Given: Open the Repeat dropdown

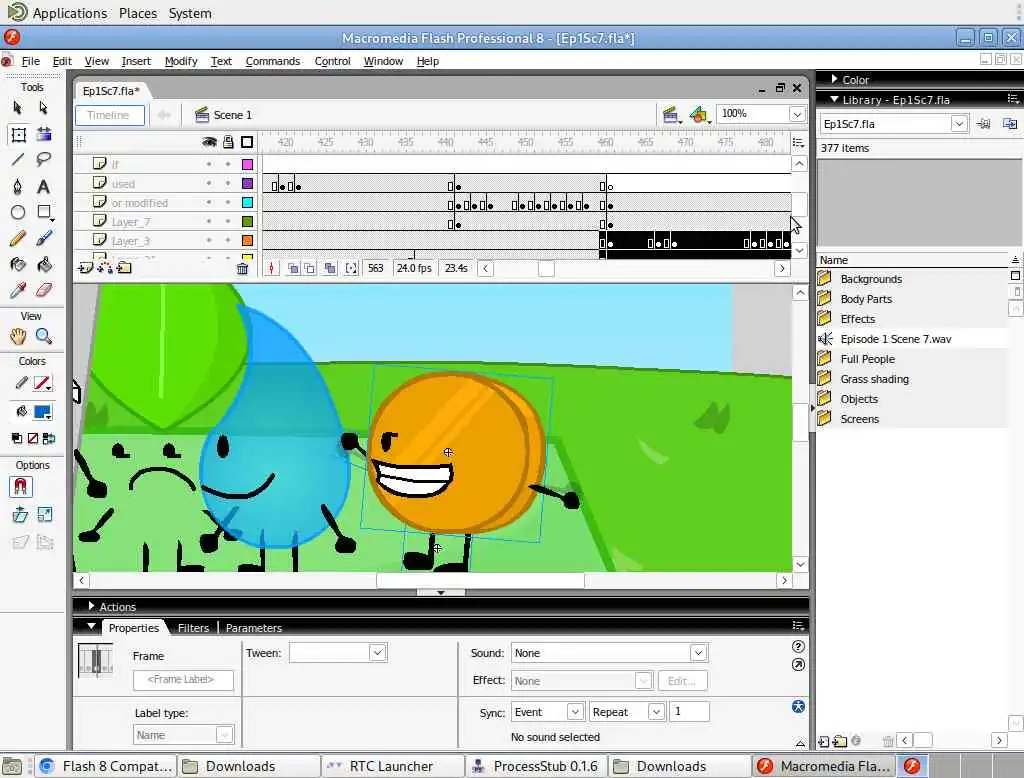Looking at the screenshot, I should point(656,711).
